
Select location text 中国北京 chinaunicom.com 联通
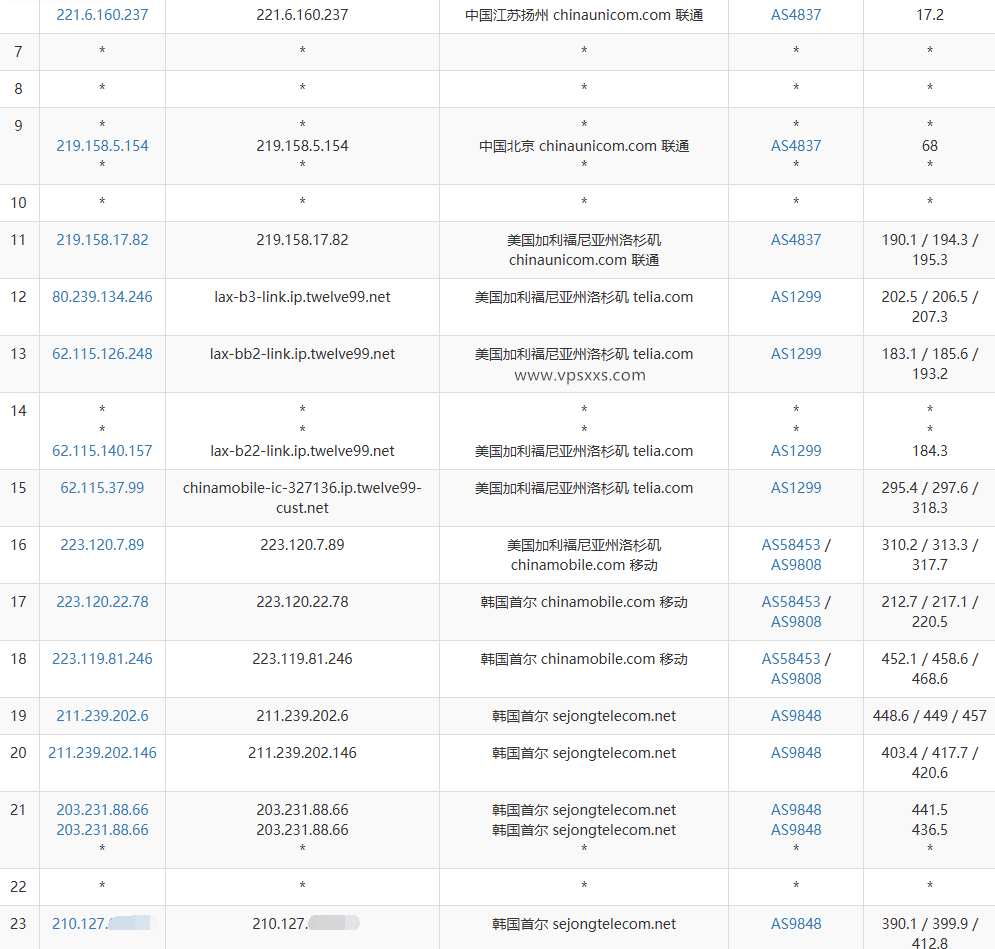click(584, 146)
